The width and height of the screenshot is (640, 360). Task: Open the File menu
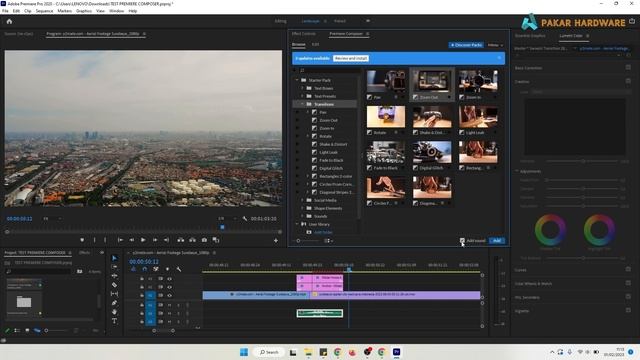click(x=5, y=11)
